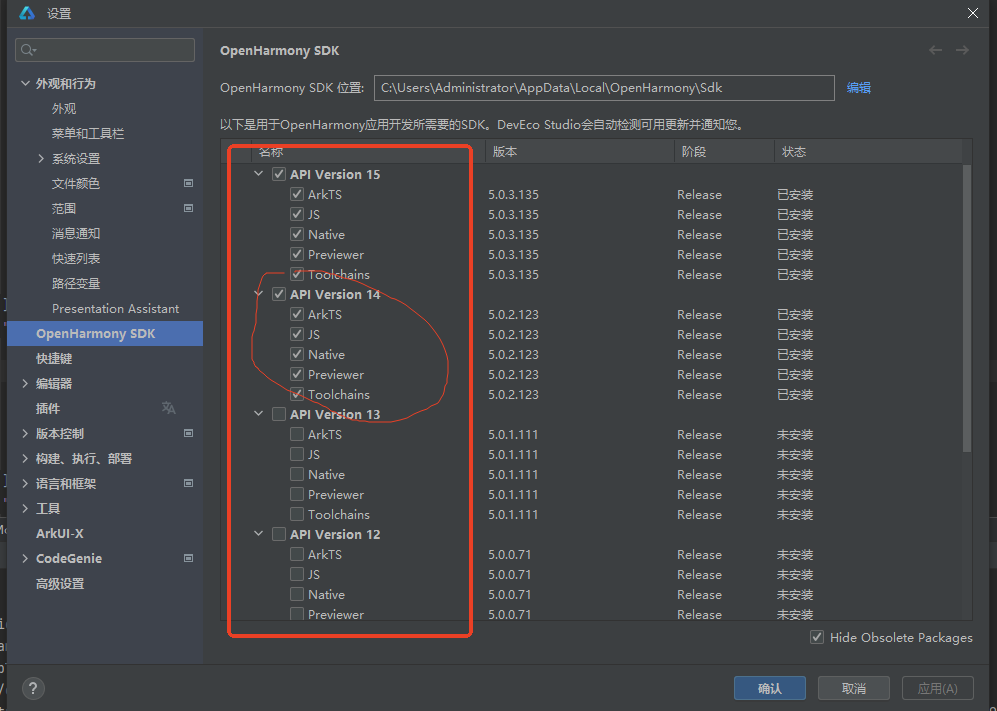Click the 确认 button
Viewport: 997px width, 711px height.
click(x=770, y=688)
